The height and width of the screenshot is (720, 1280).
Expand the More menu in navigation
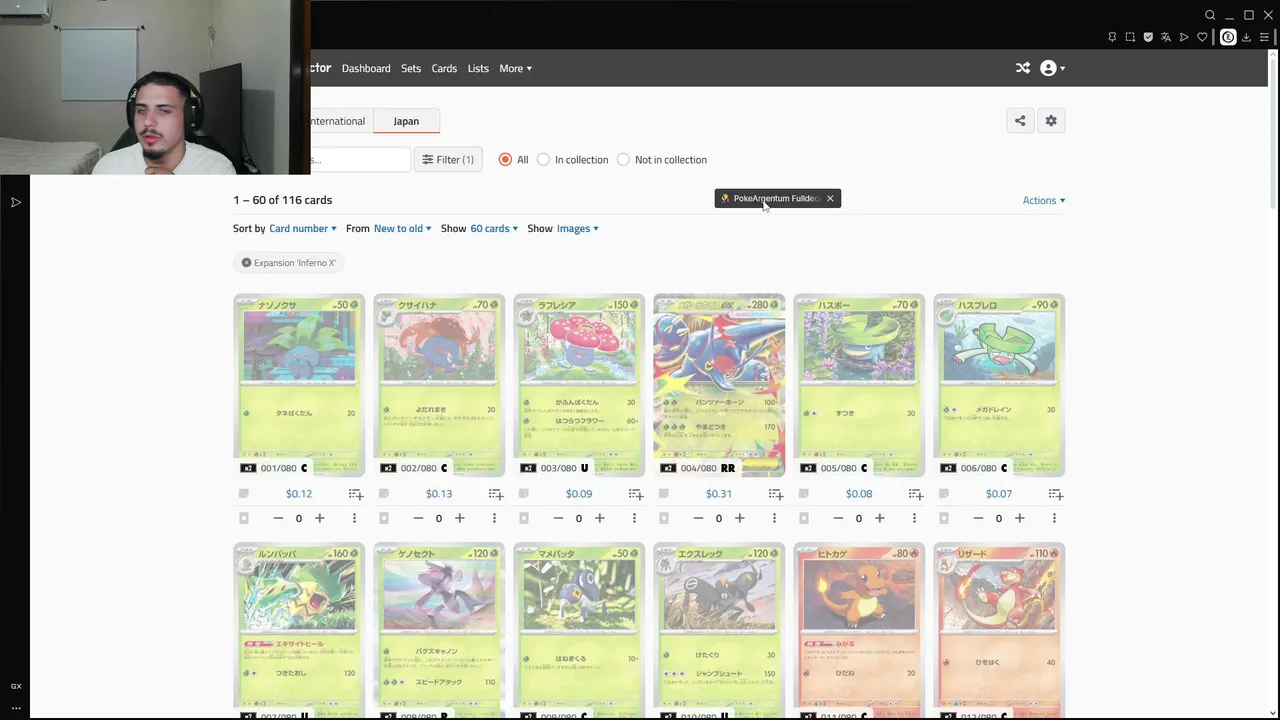click(515, 68)
